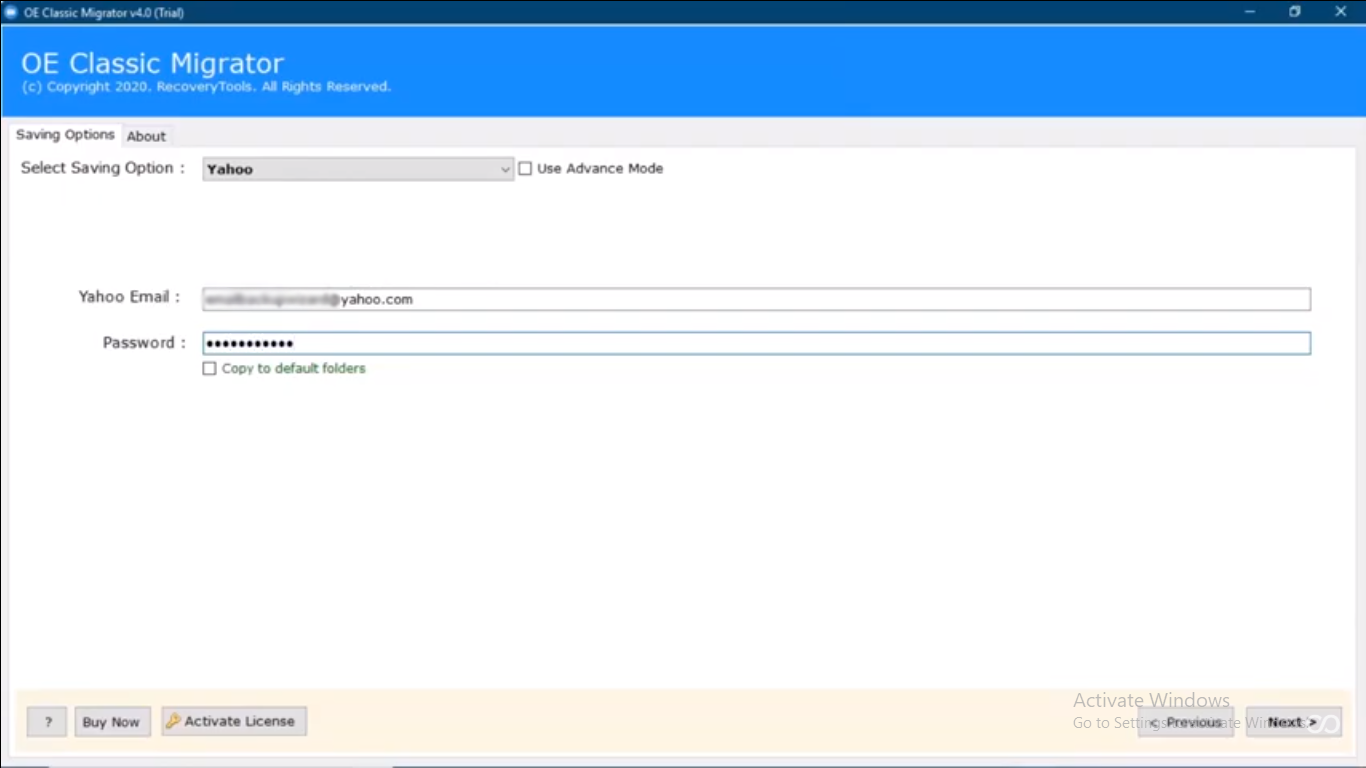Restore down the application window
1366x768 pixels.
[1295, 12]
